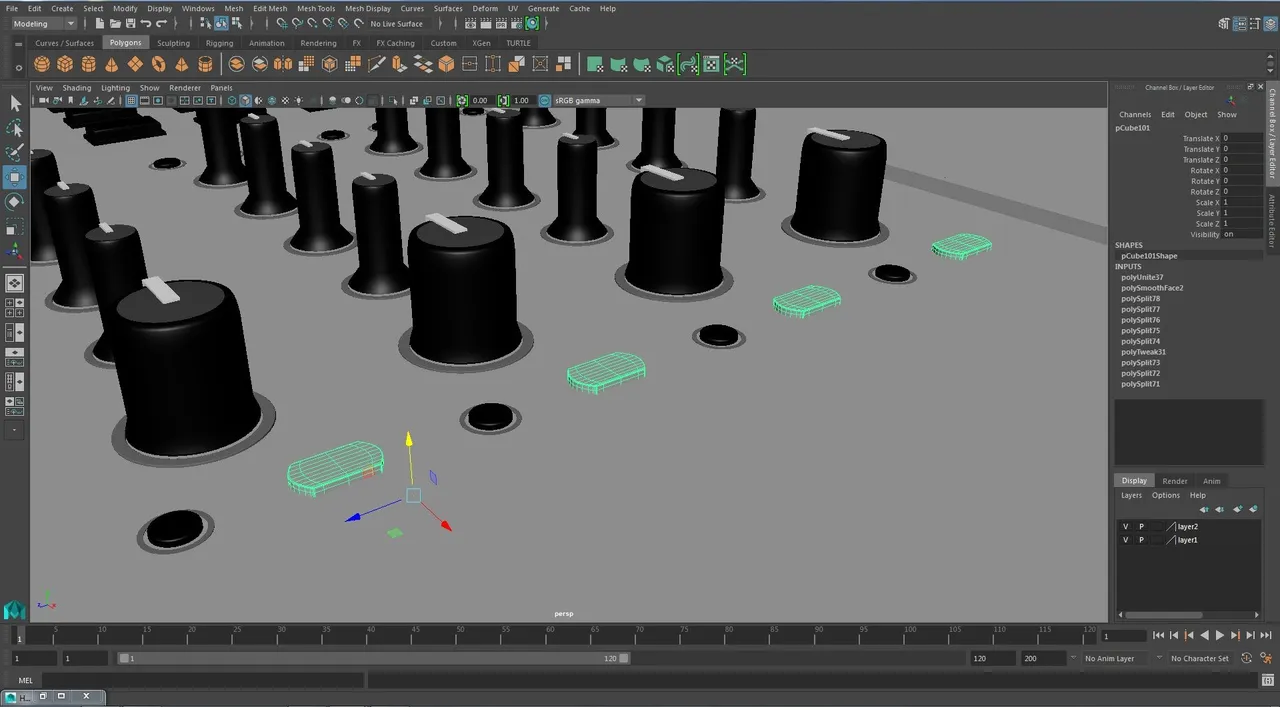Click the range slider end handle
Image resolution: width=1280 pixels, height=707 pixels.
point(624,658)
